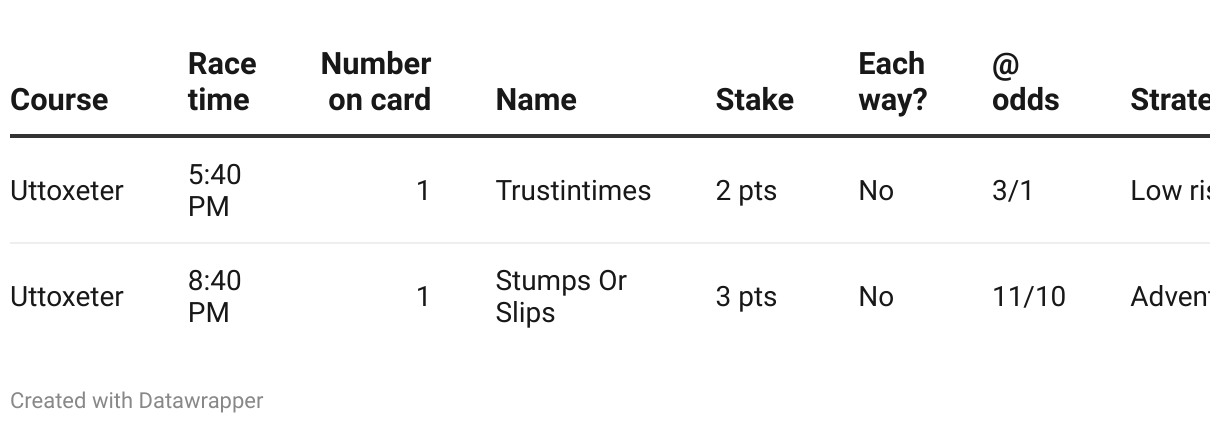The image size is (1220, 424).
Task: Select the Trustintimes horse name cell
Action: pyautogui.click(x=573, y=191)
